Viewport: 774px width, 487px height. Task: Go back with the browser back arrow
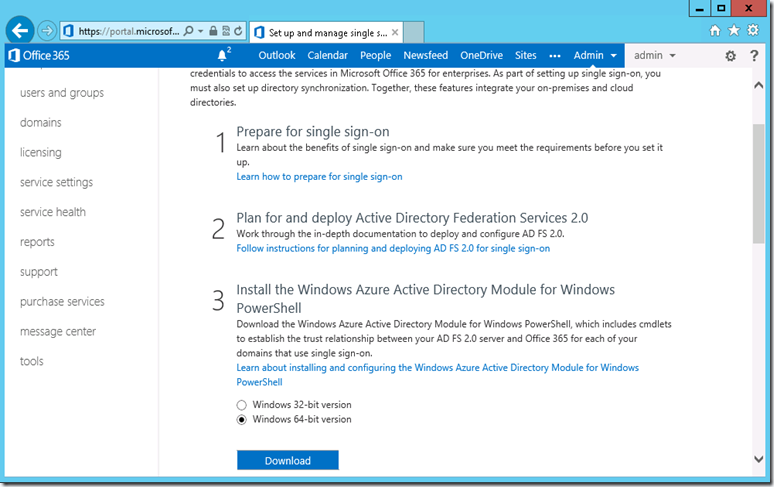pyautogui.click(x=20, y=31)
